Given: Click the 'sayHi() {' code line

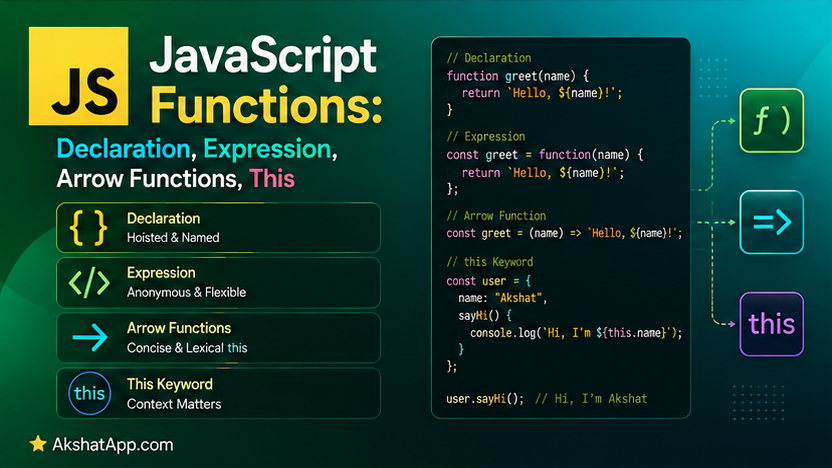Looking at the screenshot, I should click(485, 316).
